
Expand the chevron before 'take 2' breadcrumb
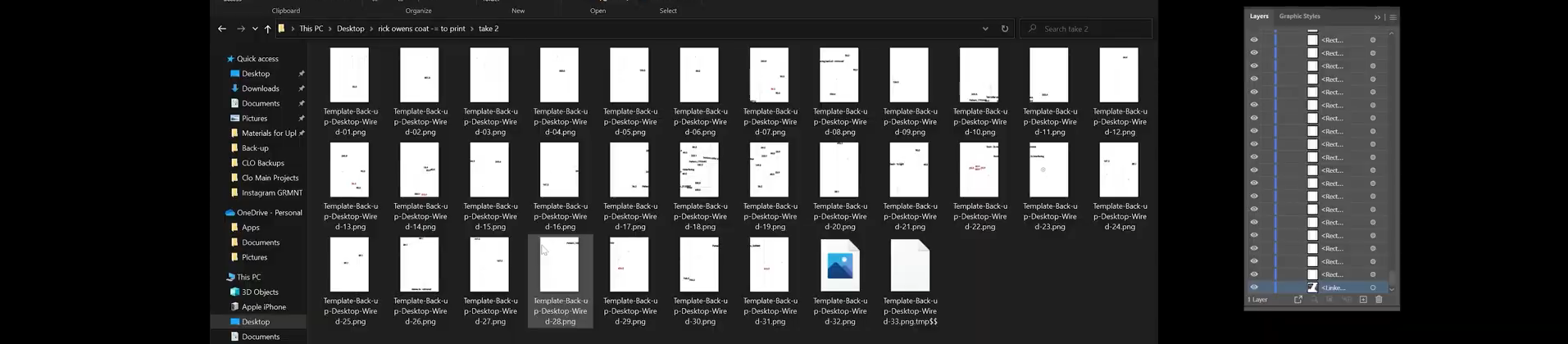tap(472, 29)
